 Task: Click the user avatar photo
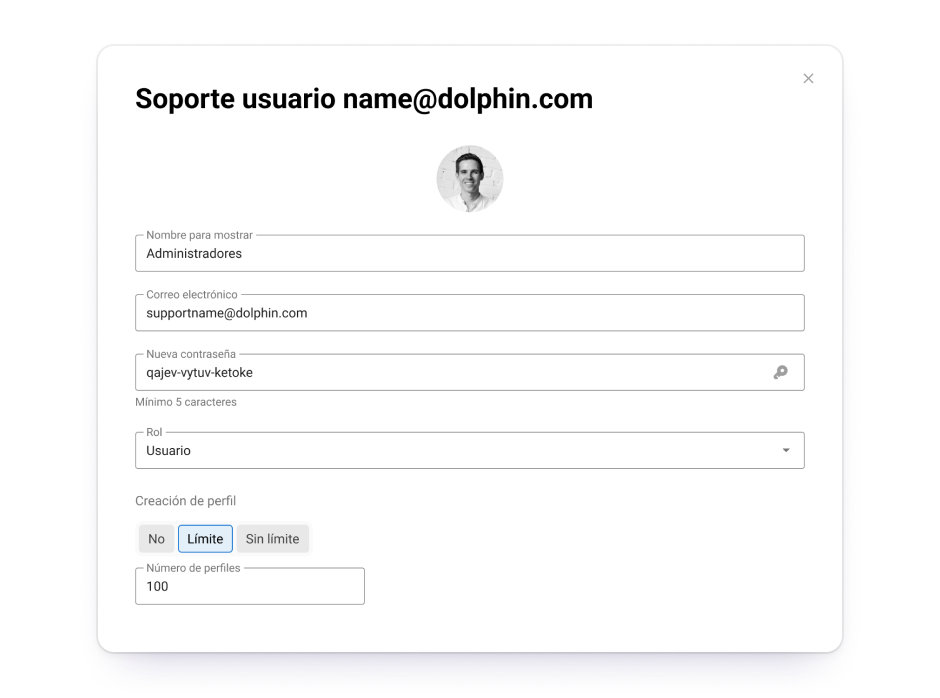[x=470, y=179]
